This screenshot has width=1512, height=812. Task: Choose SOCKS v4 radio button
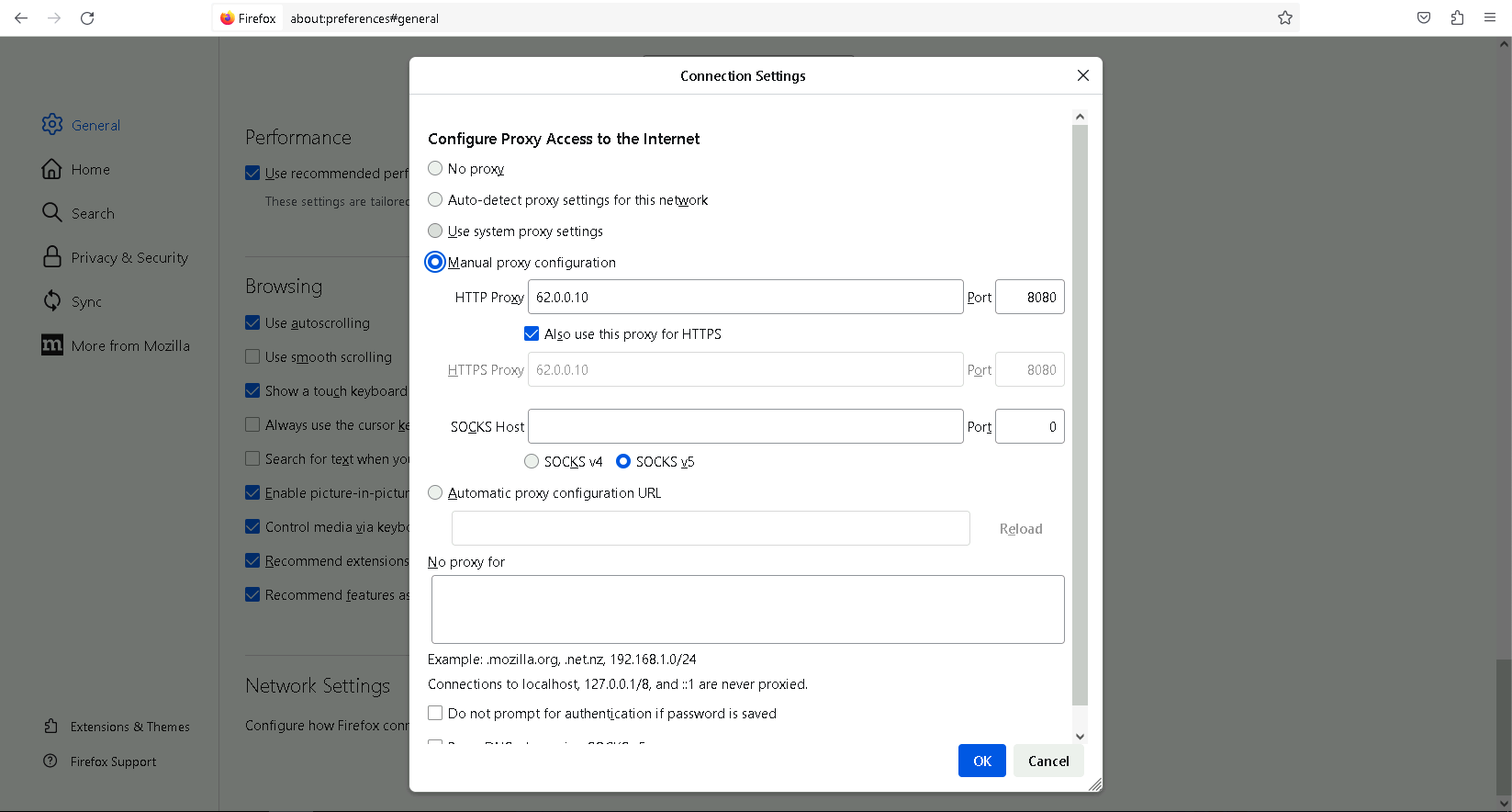coord(532,462)
